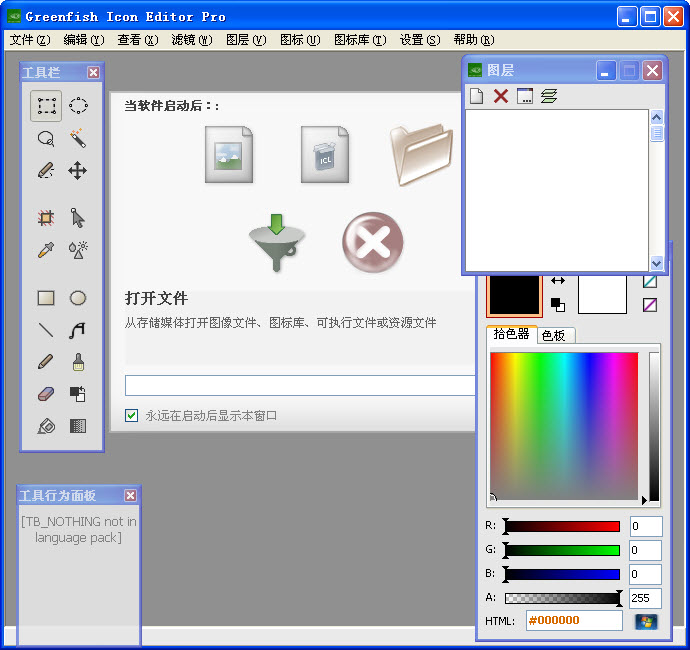Pick the pencil drawing tool

tap(46, 362)
